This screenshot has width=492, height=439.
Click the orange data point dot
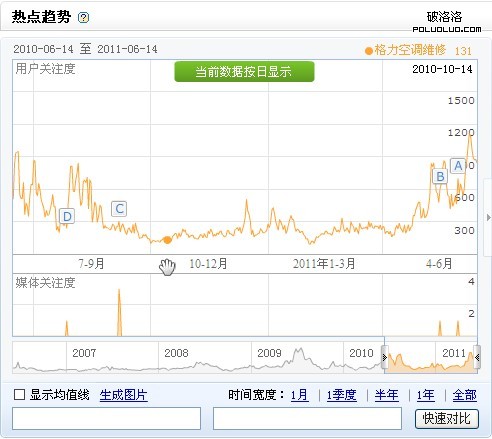tap(167, 240)
